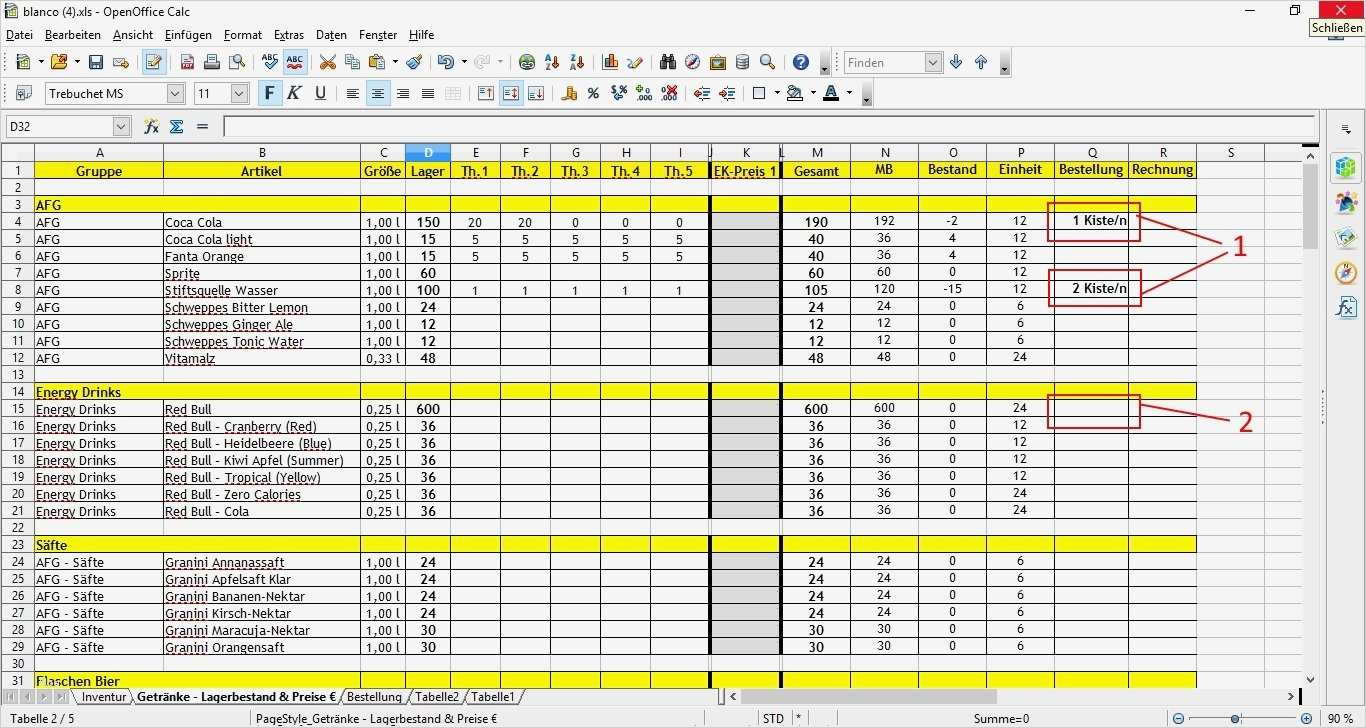
Task: Run the spellcheck with the ABC icon
Action: coord(269,62)
